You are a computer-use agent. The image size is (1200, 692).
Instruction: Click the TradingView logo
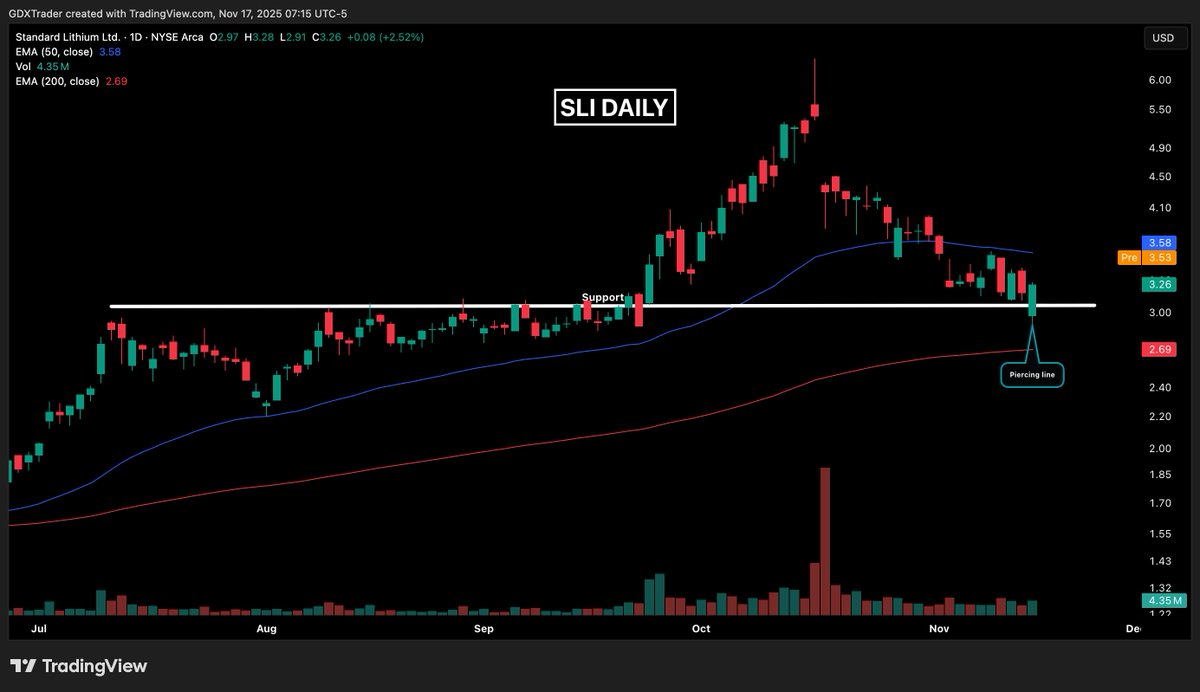click(x=79, y=666)
